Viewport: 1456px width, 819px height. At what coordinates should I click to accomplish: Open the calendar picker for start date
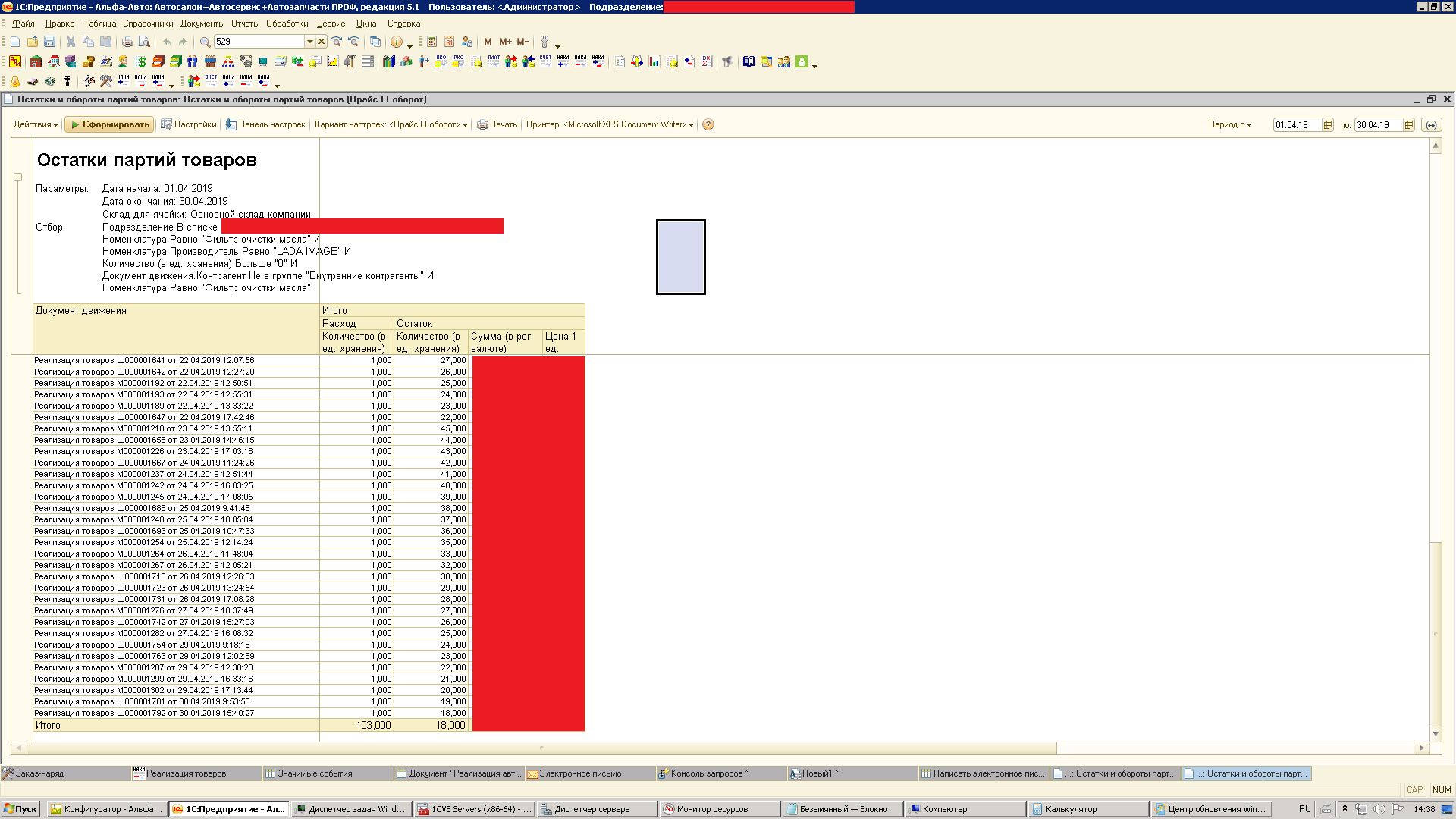coord(1327,125)
